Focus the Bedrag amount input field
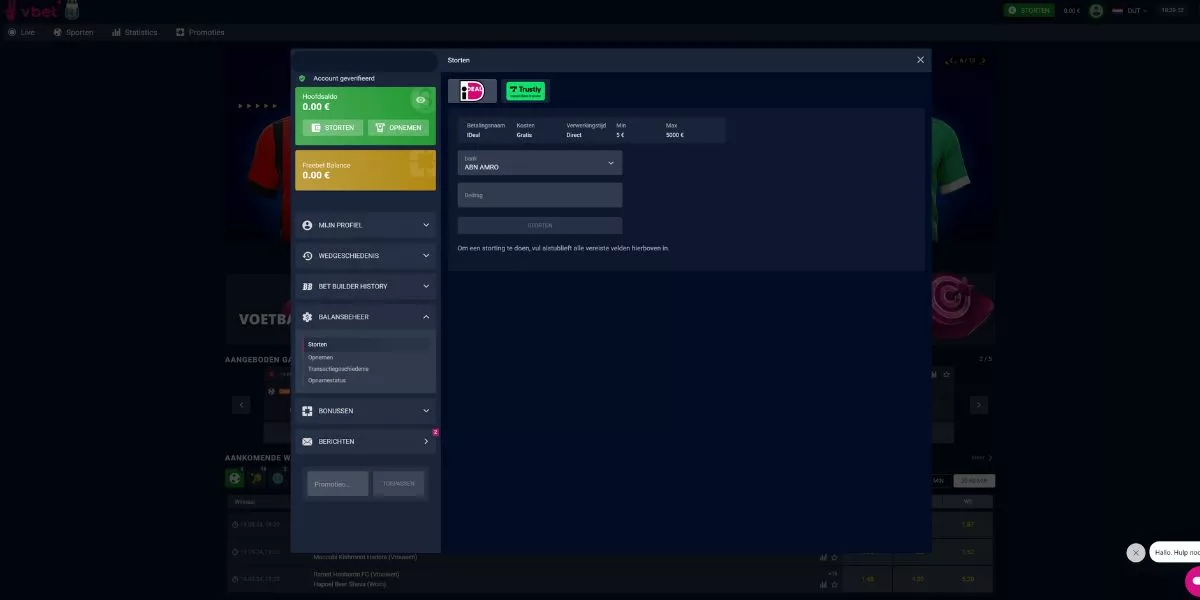 click(540, 195)
